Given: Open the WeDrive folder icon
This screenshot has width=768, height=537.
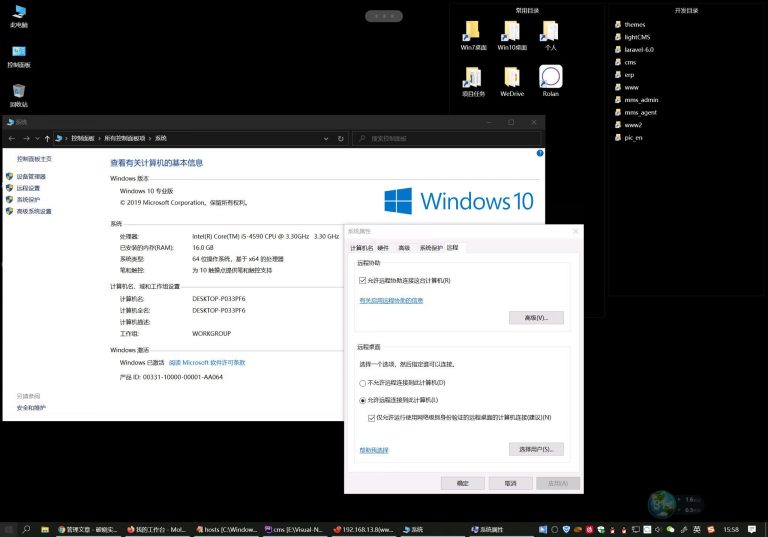Looking at the screenshot, I should tap(512, 81).
